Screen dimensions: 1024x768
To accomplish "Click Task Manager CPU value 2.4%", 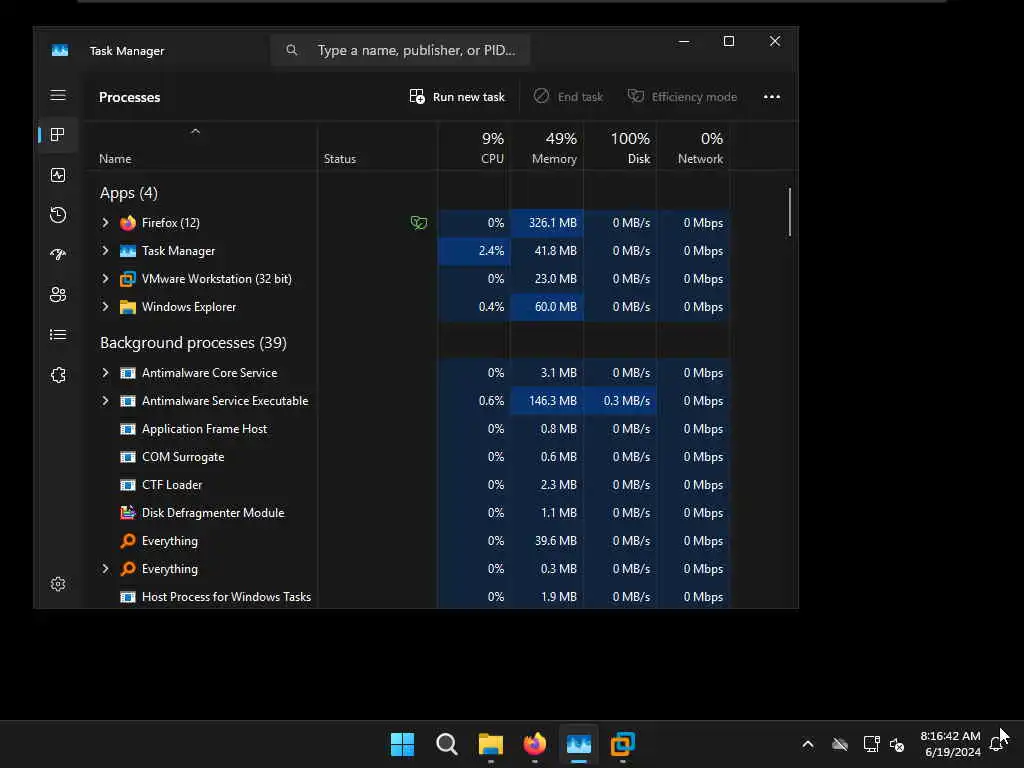I will coord(491,251).
